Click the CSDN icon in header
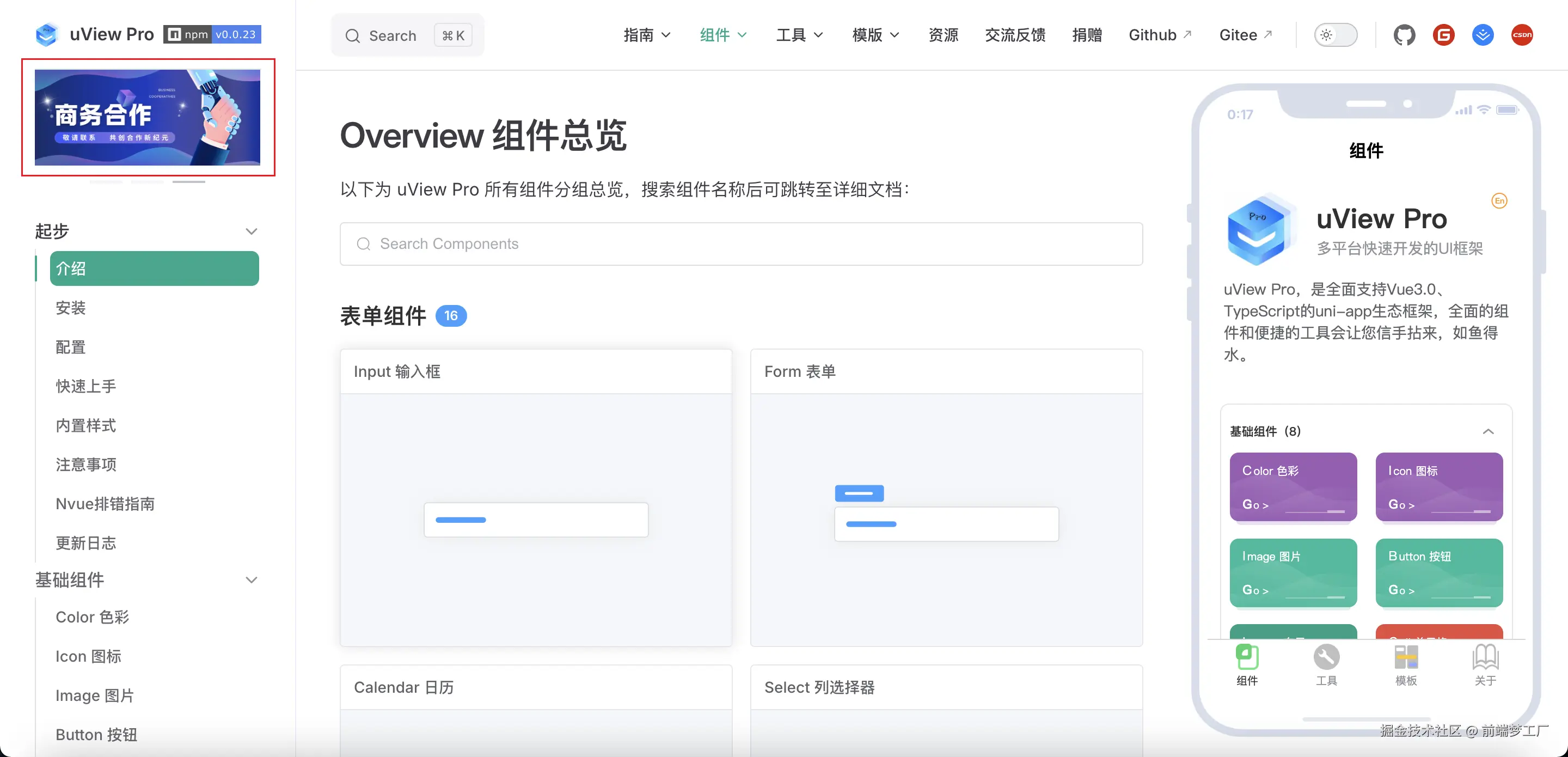 1522,35
